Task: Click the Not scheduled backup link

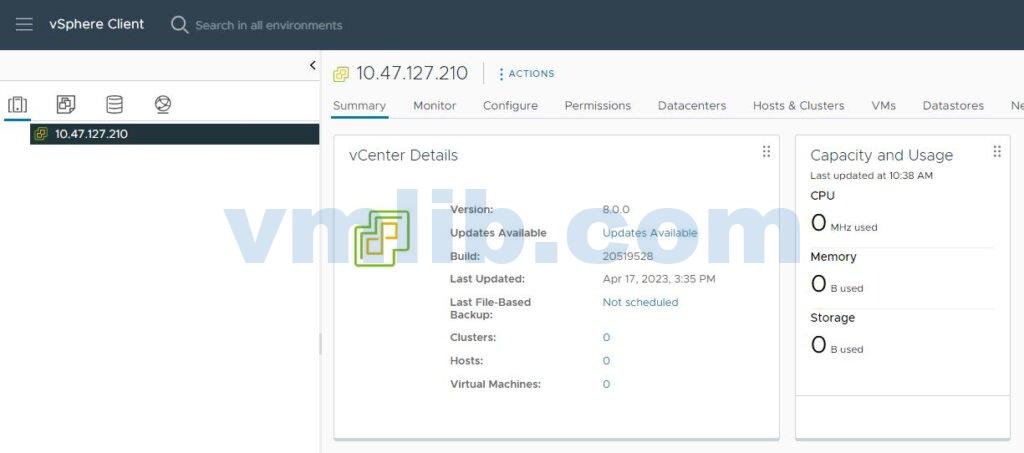Action: click(640, 302)
